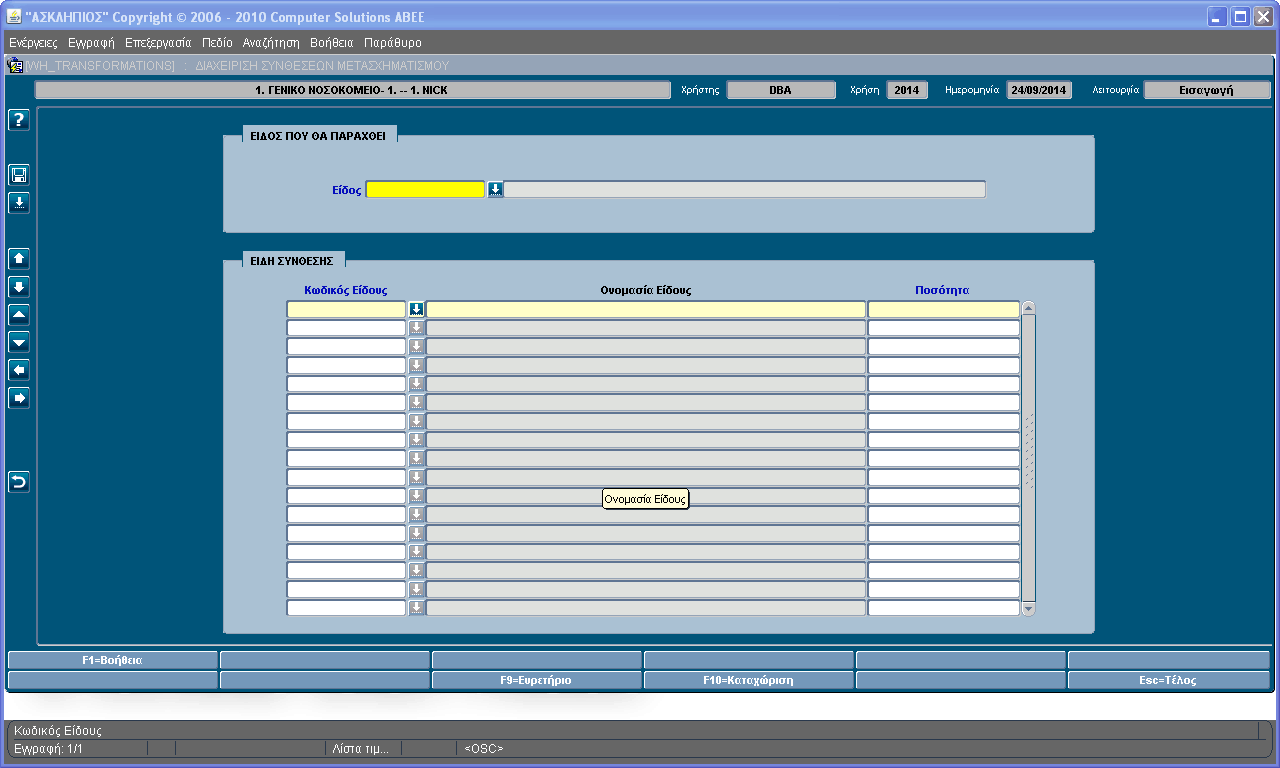
Task: Click the Esc=Τέλος button
Action: pos(1169,680)
